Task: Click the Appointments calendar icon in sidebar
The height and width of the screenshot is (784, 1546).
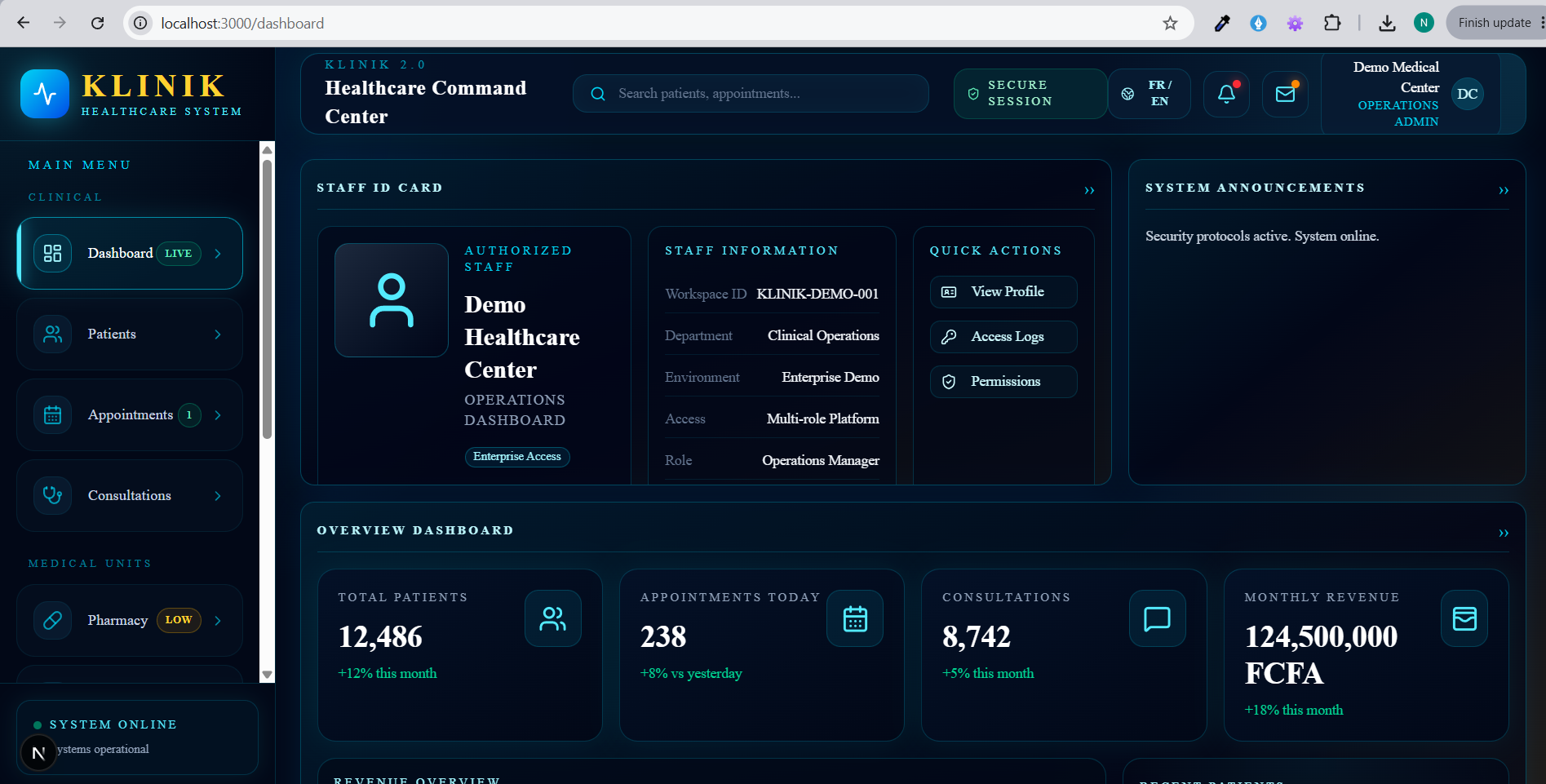Action: coord(53,414)
